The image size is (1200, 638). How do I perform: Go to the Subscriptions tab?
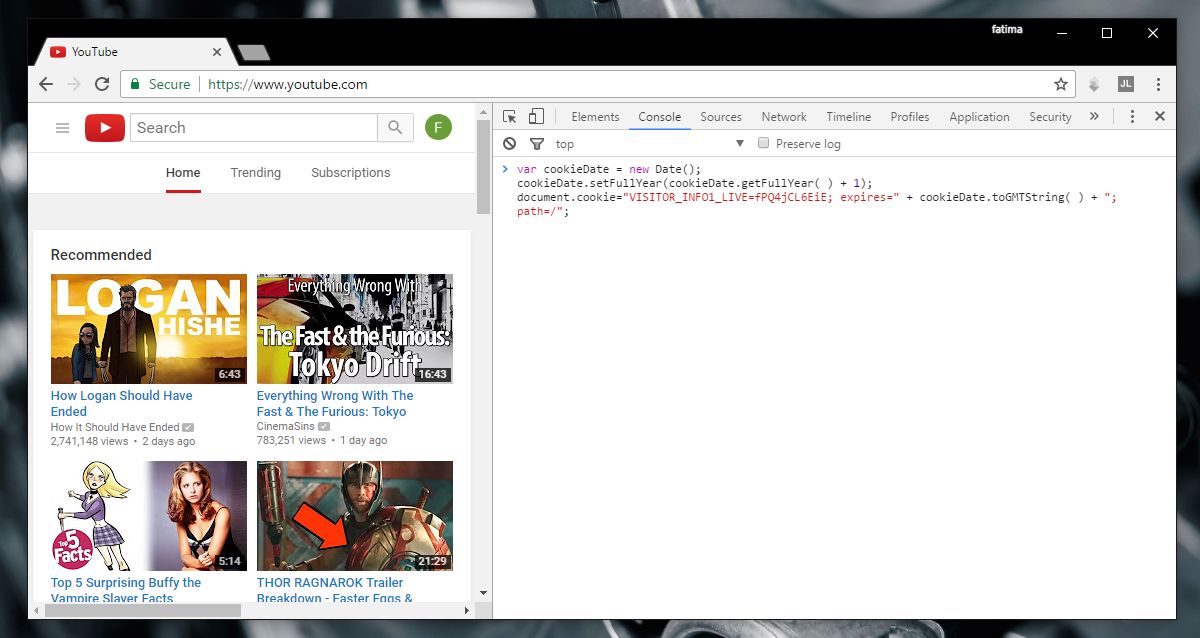[x=350, y=173]
